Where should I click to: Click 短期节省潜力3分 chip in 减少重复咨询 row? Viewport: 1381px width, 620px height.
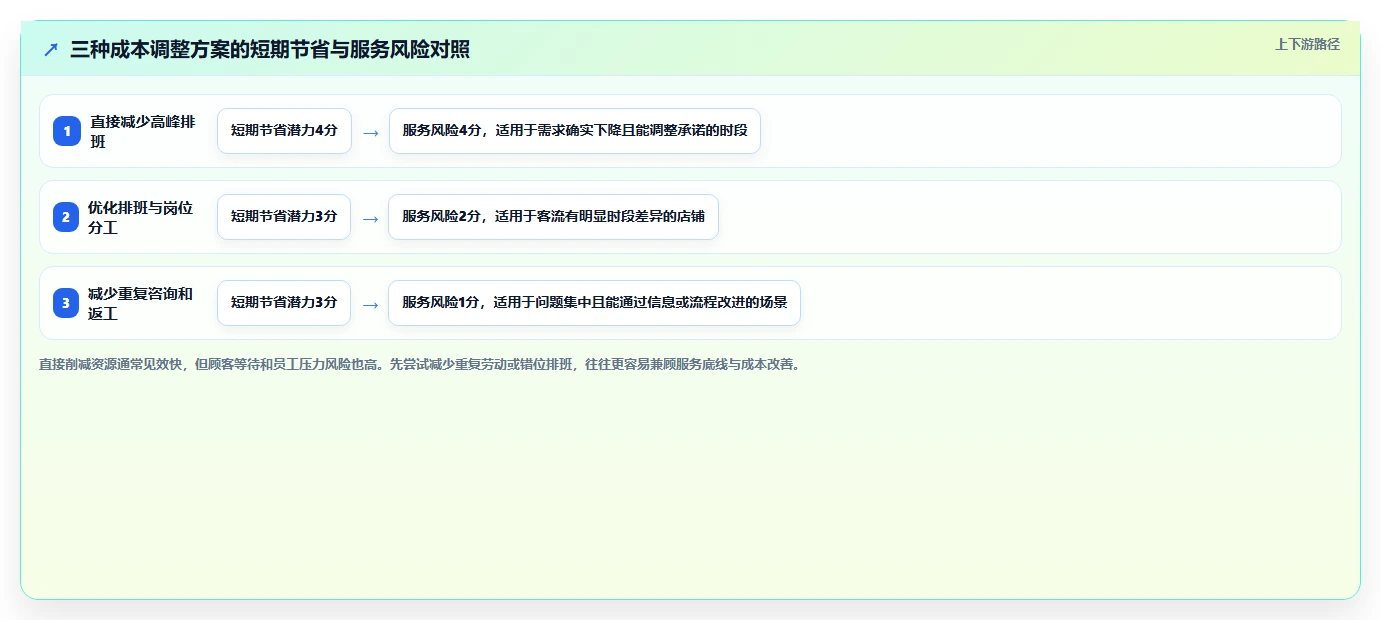[x=284, y=303]
